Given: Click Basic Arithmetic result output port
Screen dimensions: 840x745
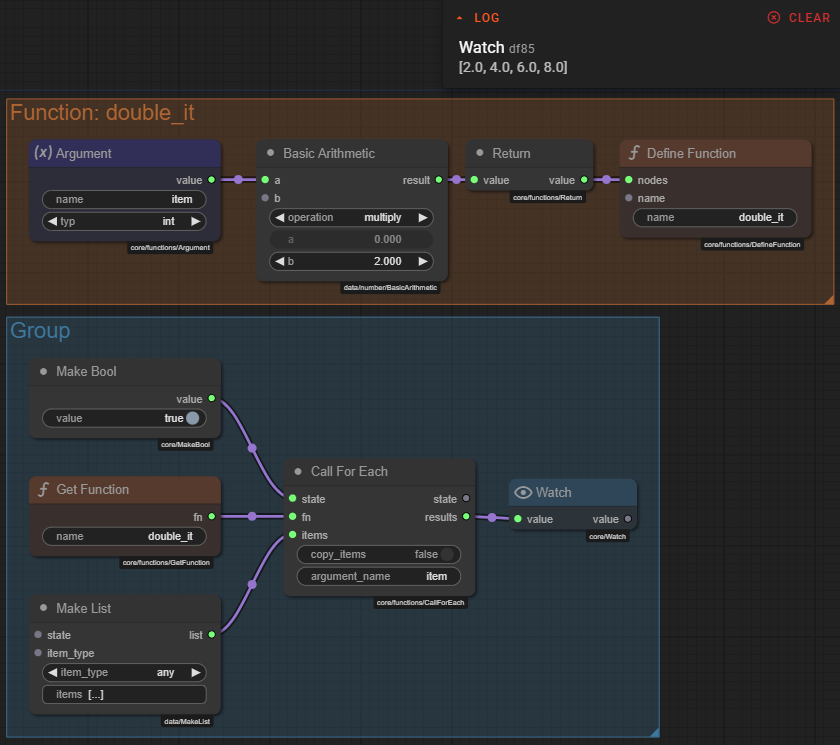Looking at the screenshot, I should tap(439, 179).
